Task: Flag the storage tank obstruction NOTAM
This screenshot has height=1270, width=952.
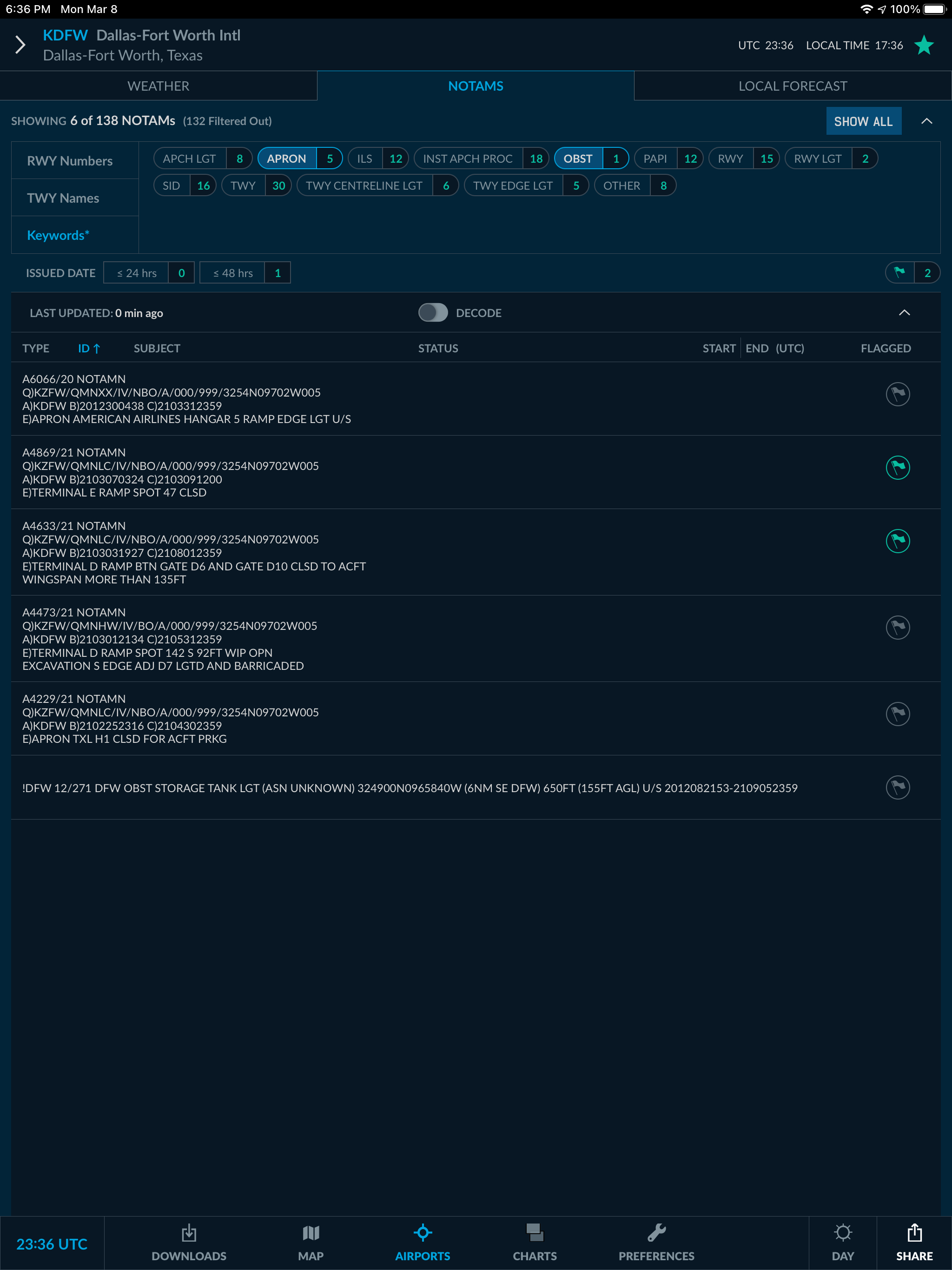Action: coord(898,787)
